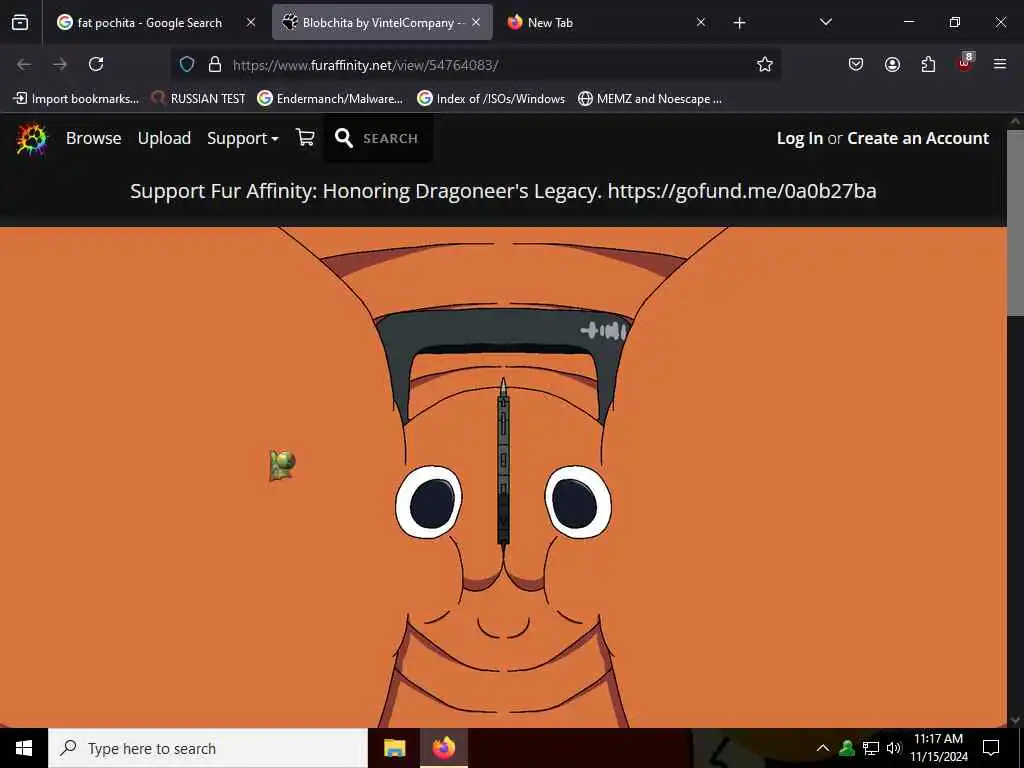Open the clock showing 11:17 AM
Image resolution: width=1024 pixels, height=768 pixels.
(938, 748)
